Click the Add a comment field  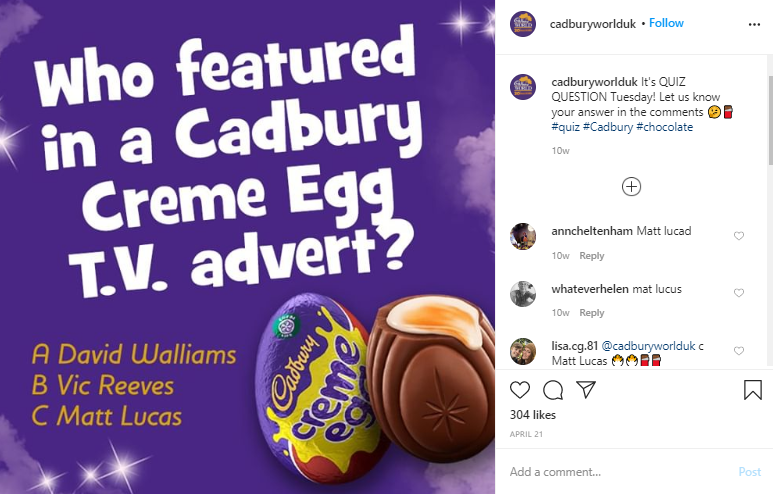[x=621, y=472]
